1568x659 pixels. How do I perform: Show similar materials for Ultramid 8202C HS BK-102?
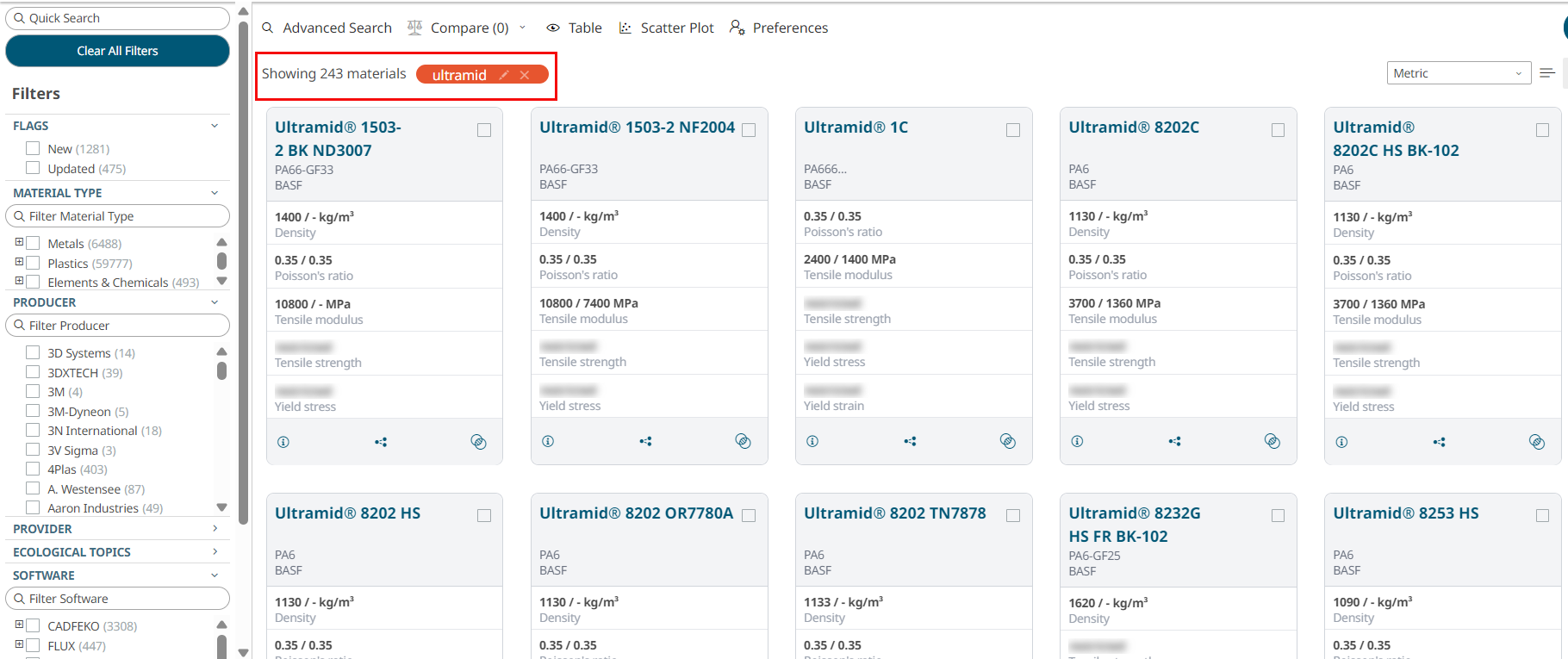(1439, 442)
